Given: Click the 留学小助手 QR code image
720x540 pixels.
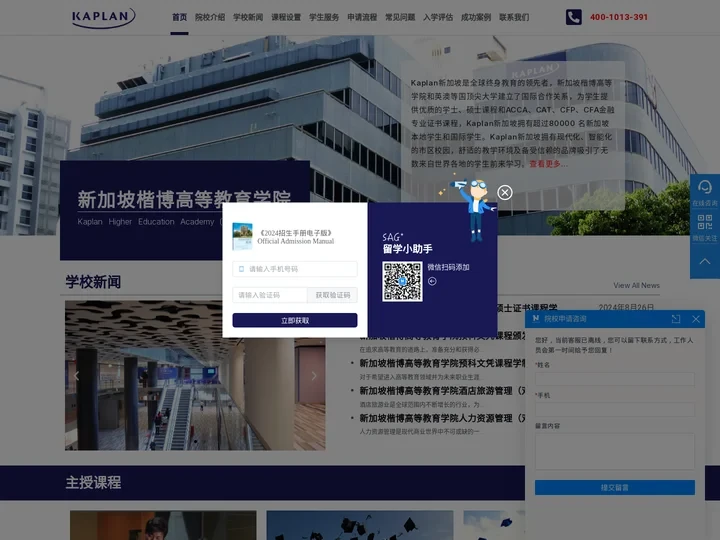Looking at the screenshot, I should click(402, 281).
